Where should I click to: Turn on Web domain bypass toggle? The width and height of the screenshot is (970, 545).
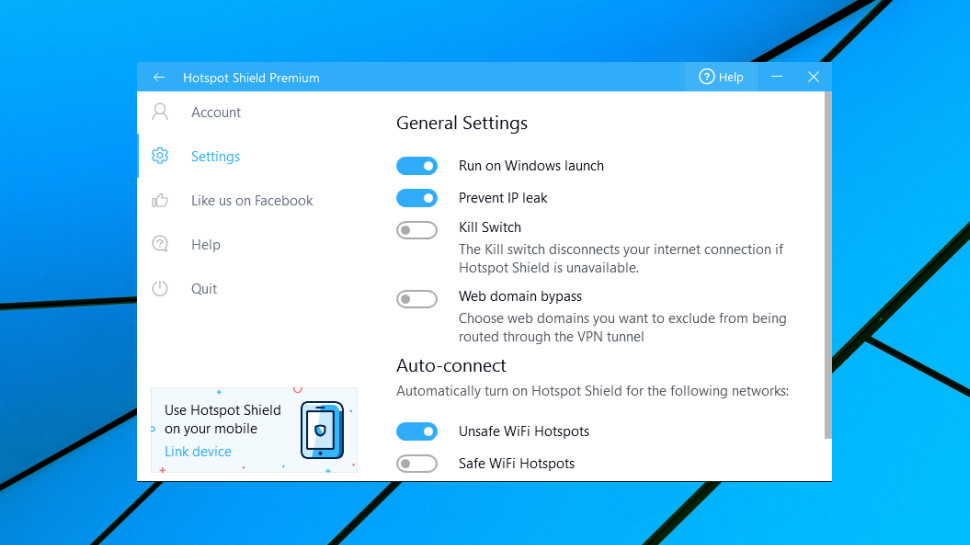[417, 299]
